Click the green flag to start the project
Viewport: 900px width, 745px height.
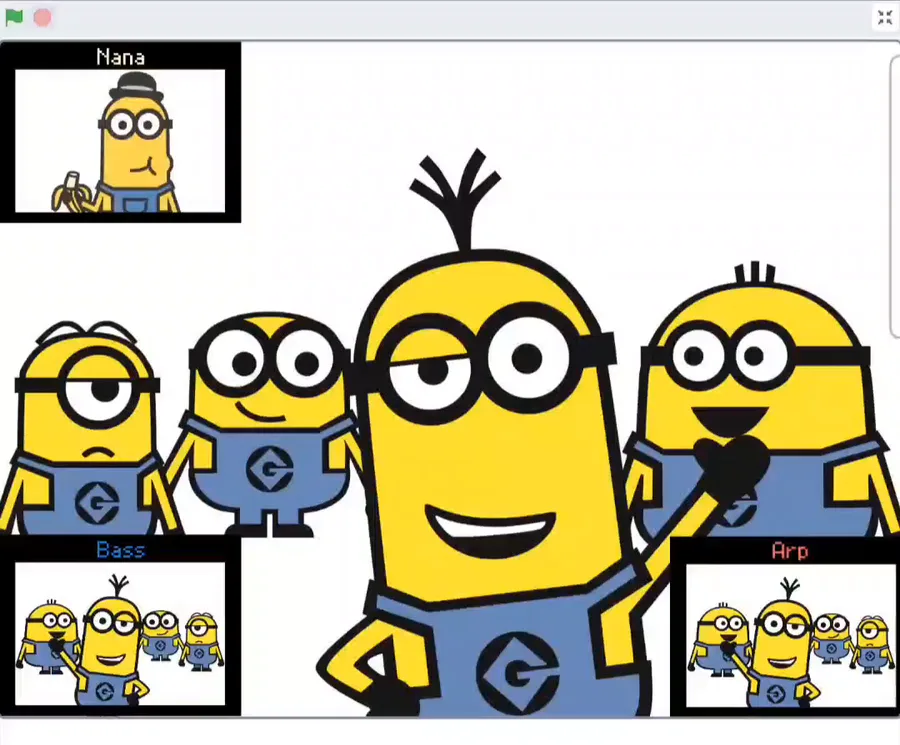14,18
